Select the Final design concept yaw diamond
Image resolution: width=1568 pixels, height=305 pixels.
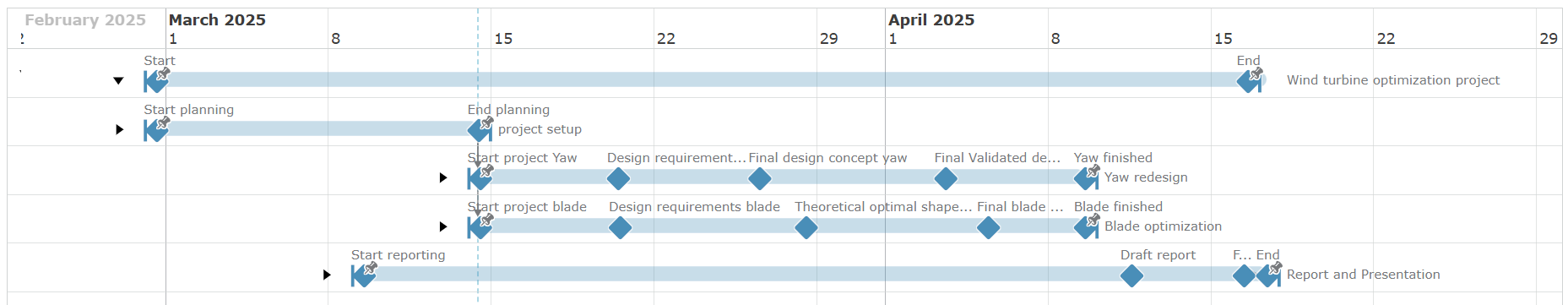pos(760,178)
